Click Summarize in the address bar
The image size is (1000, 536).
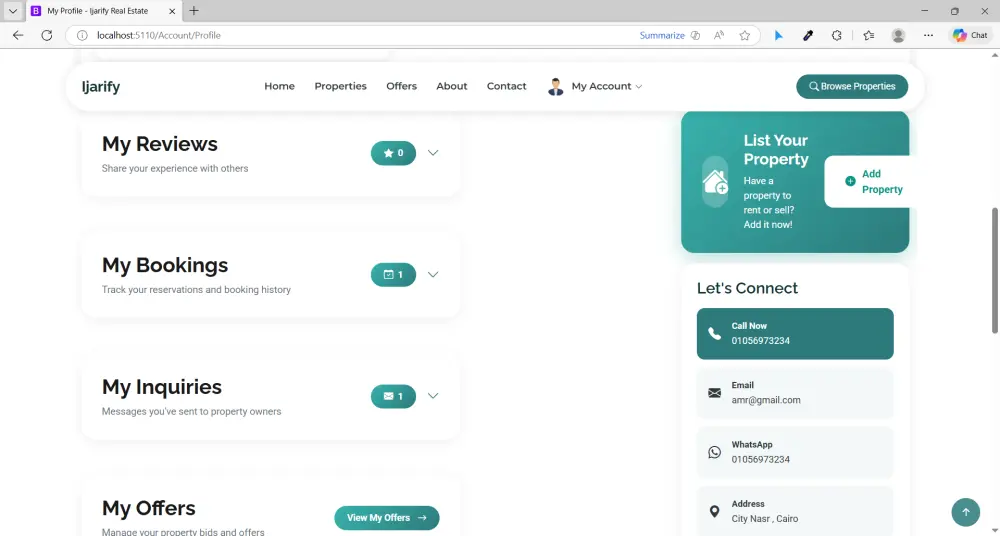(662, 36)
